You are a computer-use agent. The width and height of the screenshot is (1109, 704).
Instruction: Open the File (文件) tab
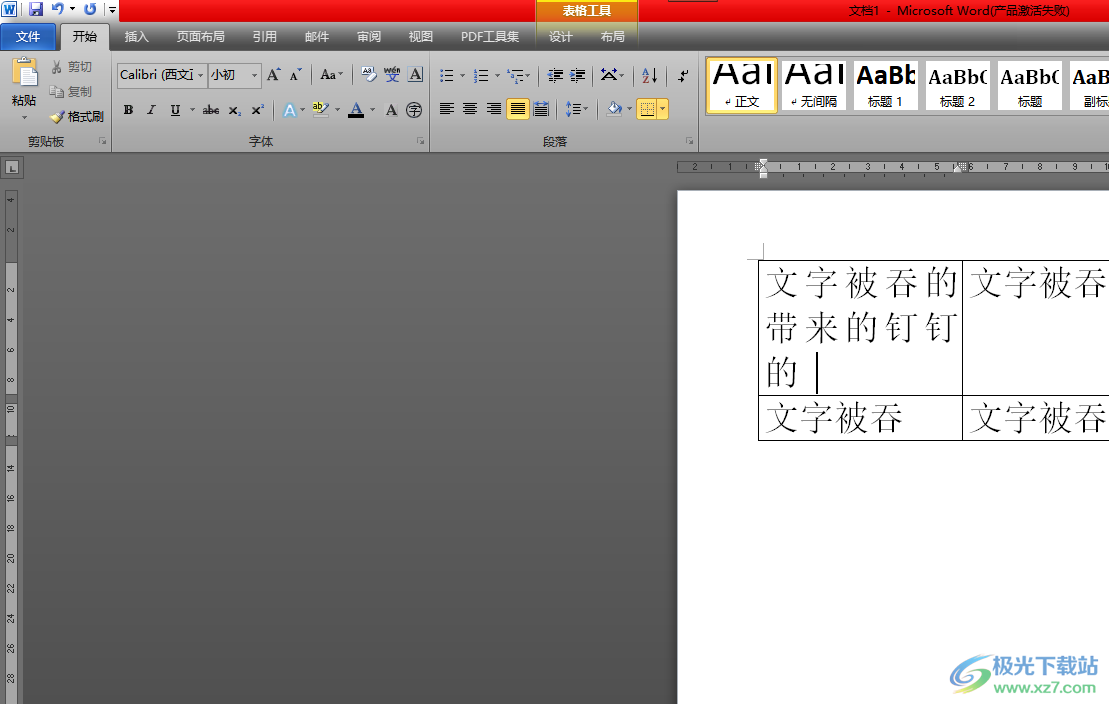pos(28,37)
